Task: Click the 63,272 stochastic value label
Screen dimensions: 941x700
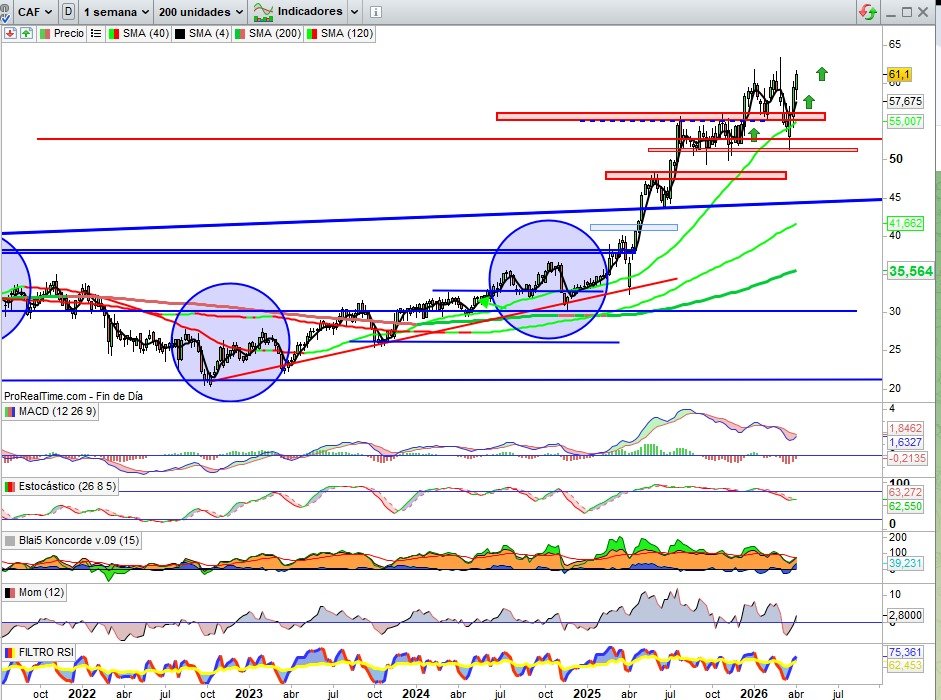Action: click(x=905, y=492)
